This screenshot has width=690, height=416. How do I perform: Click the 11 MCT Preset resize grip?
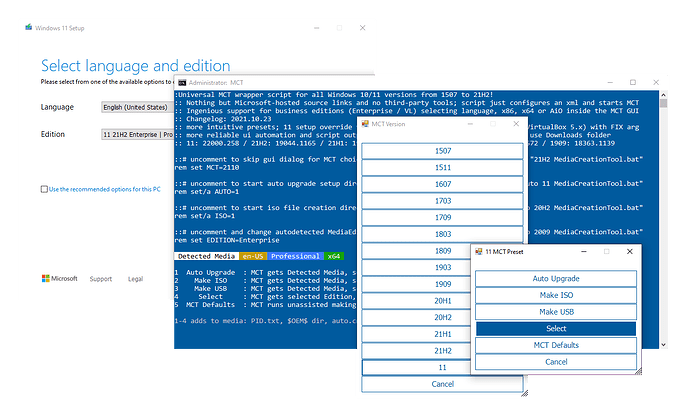click(x=639, y=372)
